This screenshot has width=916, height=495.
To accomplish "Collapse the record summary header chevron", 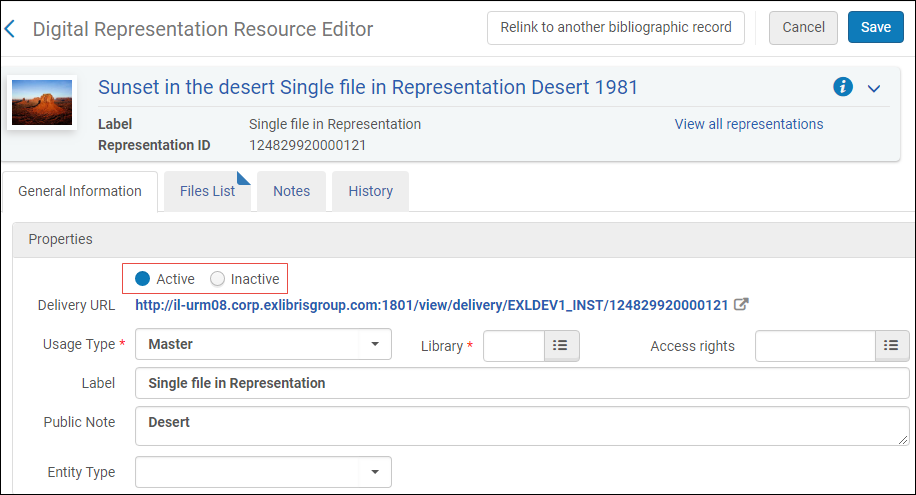I will 874,89.
